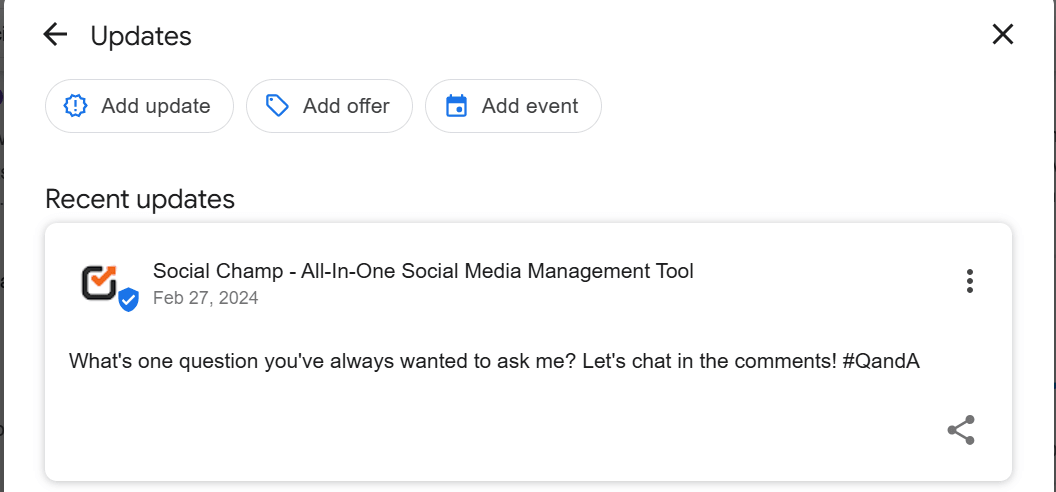Click the Add offer button
Viewport: 1056px width, 492px height.
329,106
